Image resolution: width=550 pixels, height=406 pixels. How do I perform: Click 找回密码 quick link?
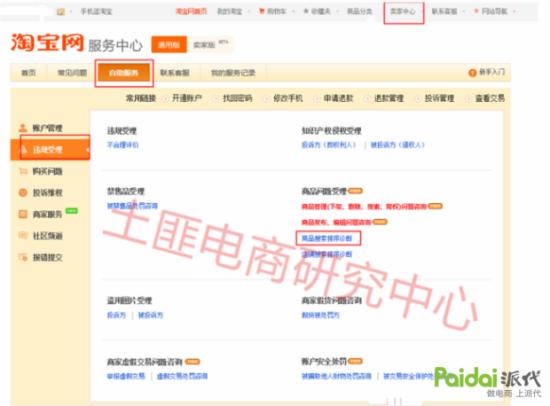pyautogui.click(x=237, y=98)
